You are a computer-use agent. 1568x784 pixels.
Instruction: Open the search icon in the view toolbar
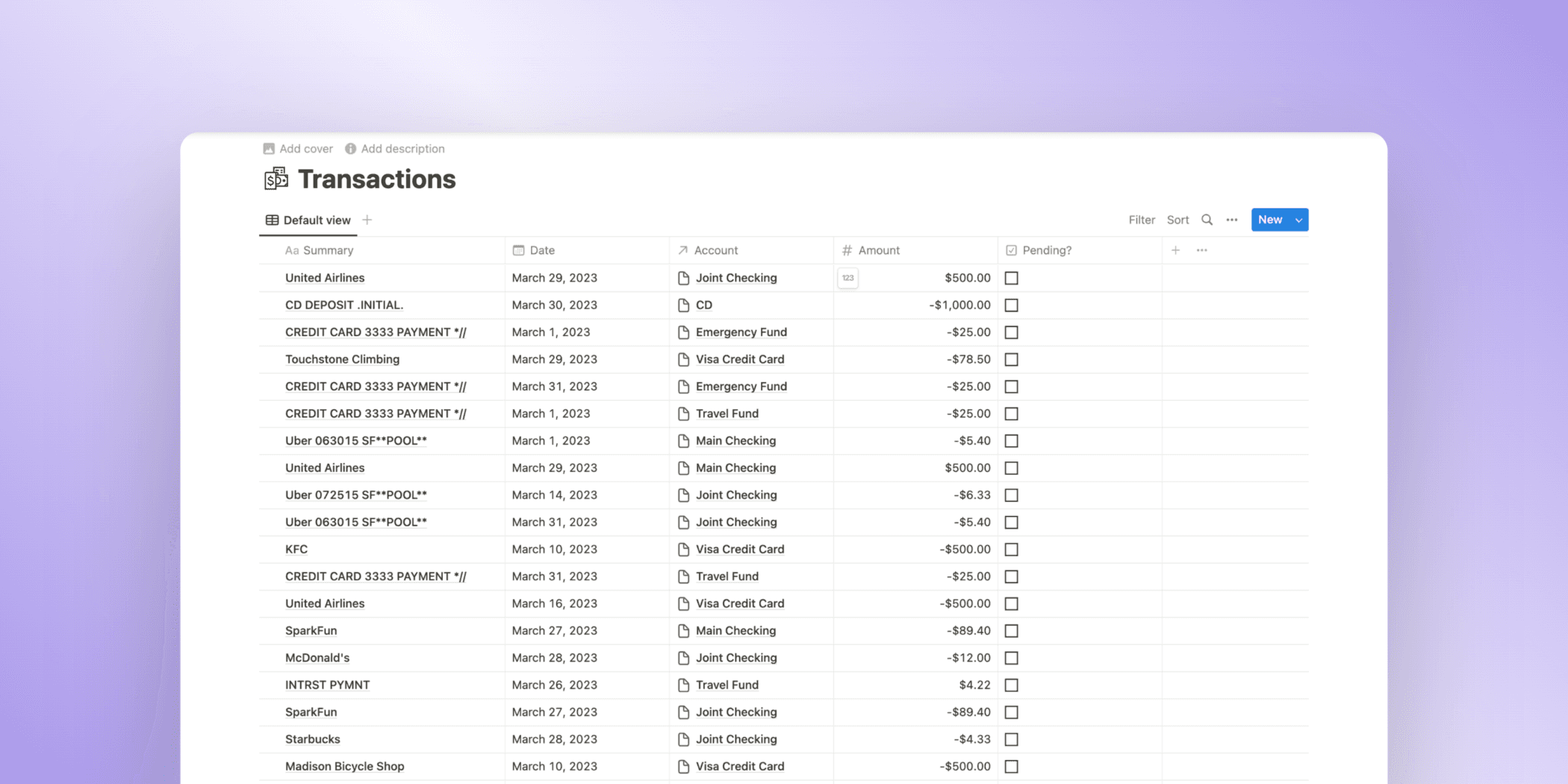coord(1207,220)
